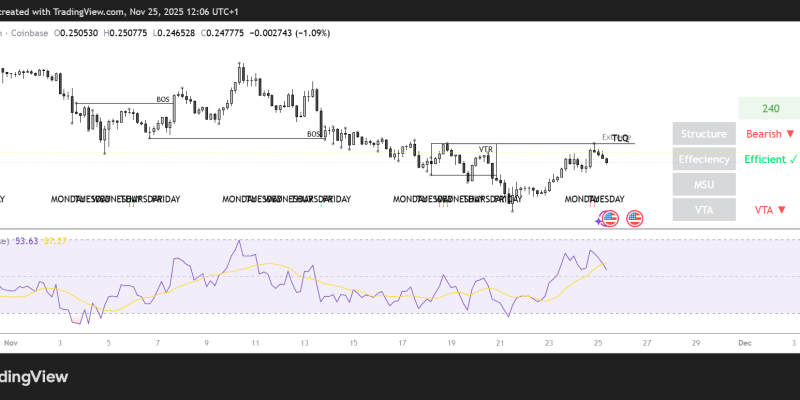Click the Efficient green checkmark status
Image resolution: width=800 pixels, height=400 pixels.
point(768,159)
